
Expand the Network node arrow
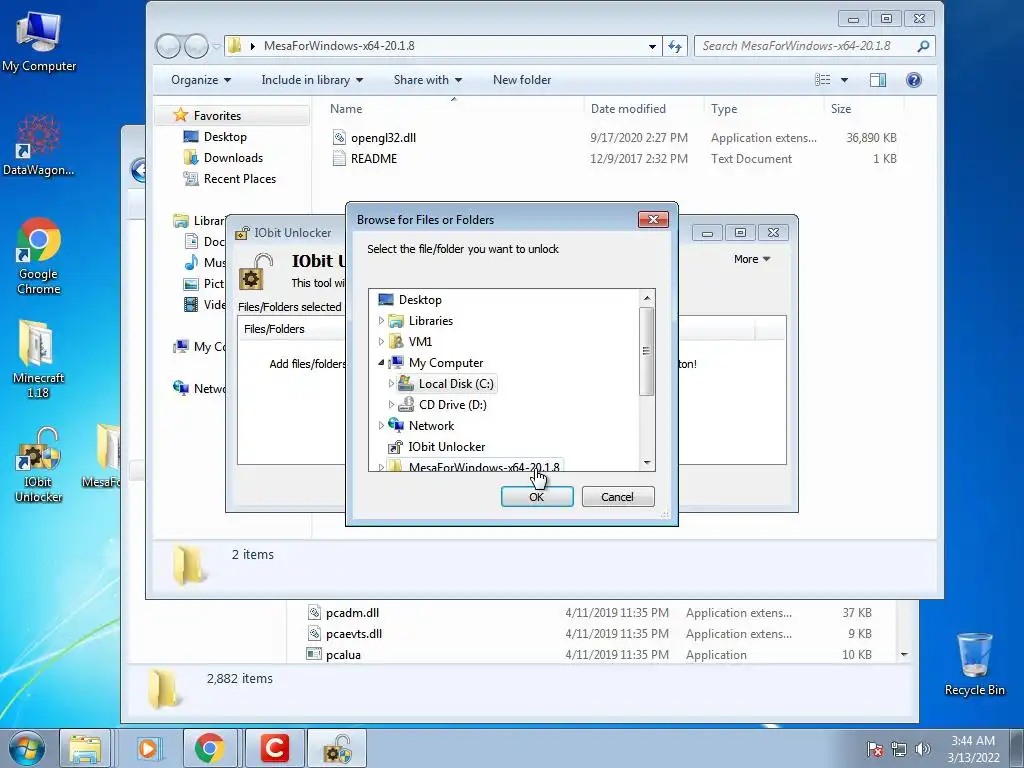coord(381,425)
